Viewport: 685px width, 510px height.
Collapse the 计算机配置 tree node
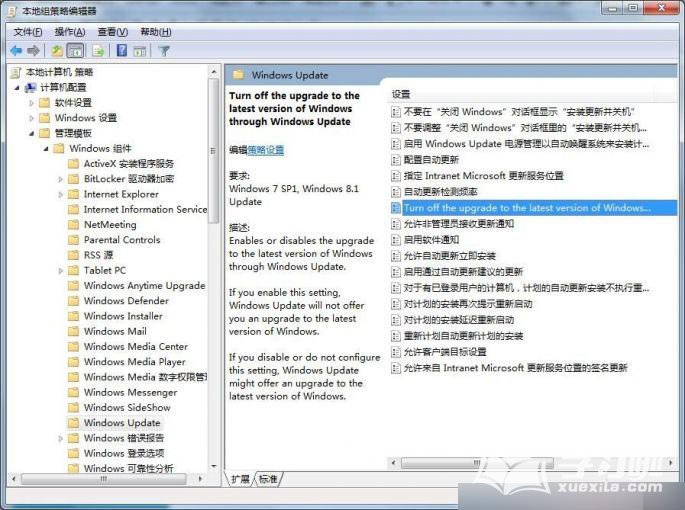tap(18, 87)
